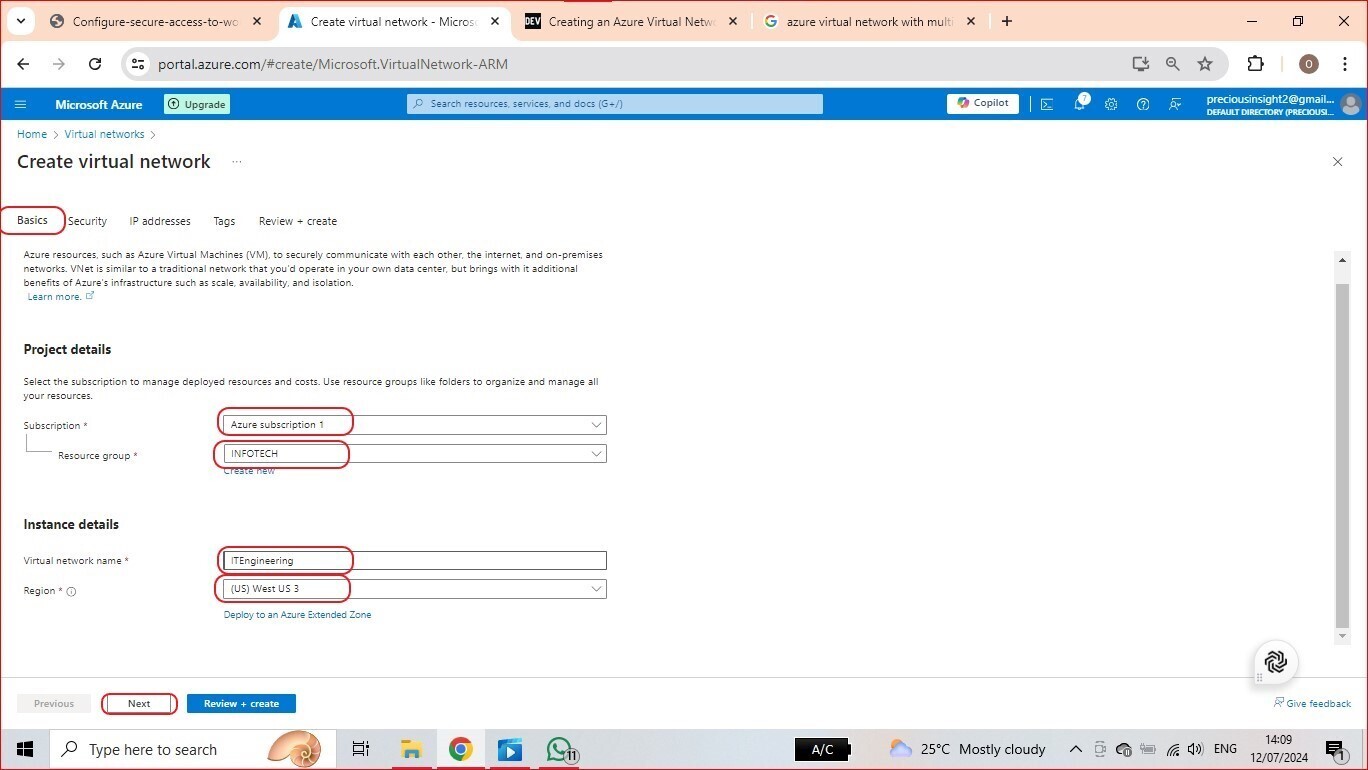
Task: Click the install app icon in address bar
Action: tap(1141, 64)
